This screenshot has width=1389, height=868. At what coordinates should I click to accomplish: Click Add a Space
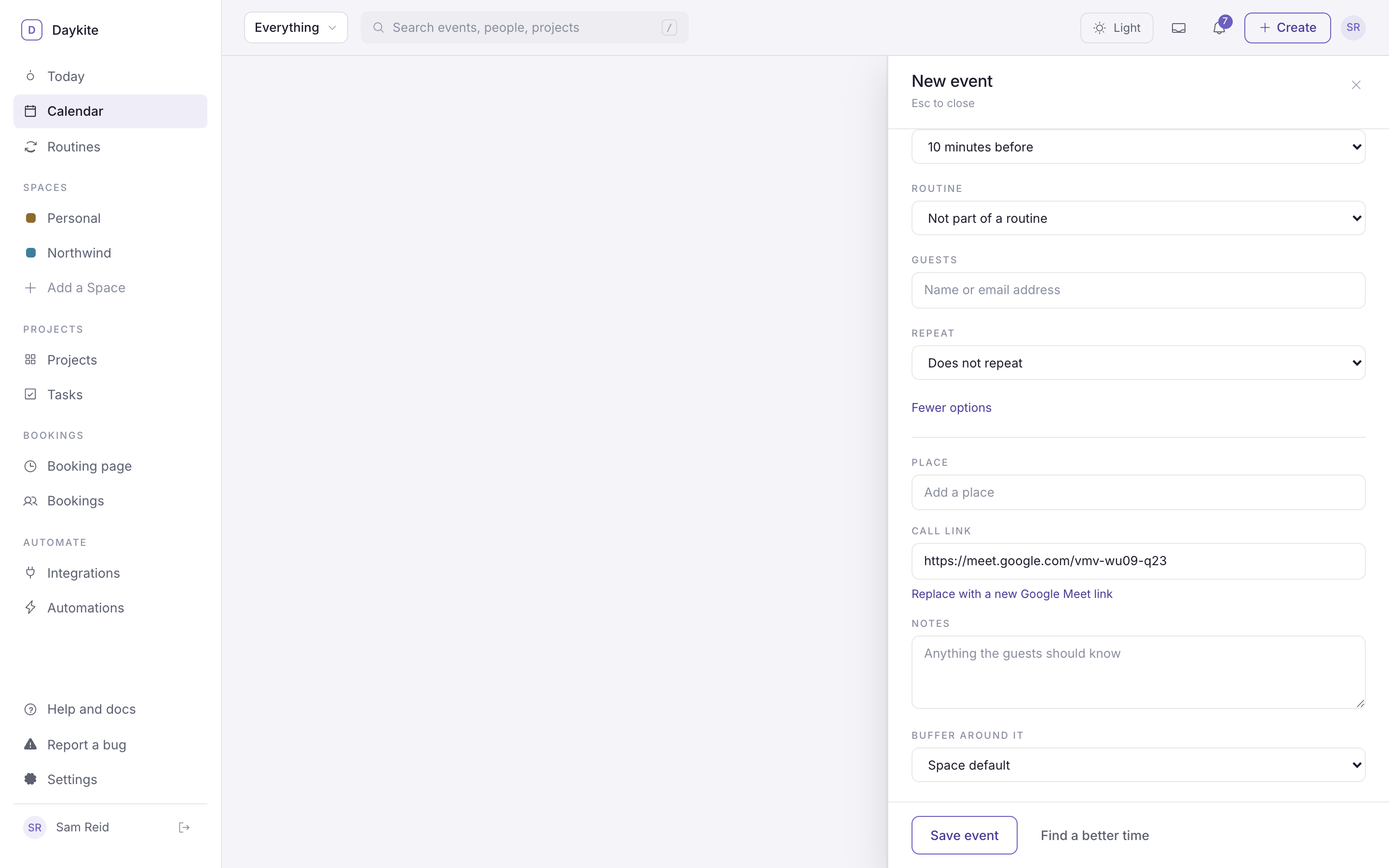[x=110, y=287]
